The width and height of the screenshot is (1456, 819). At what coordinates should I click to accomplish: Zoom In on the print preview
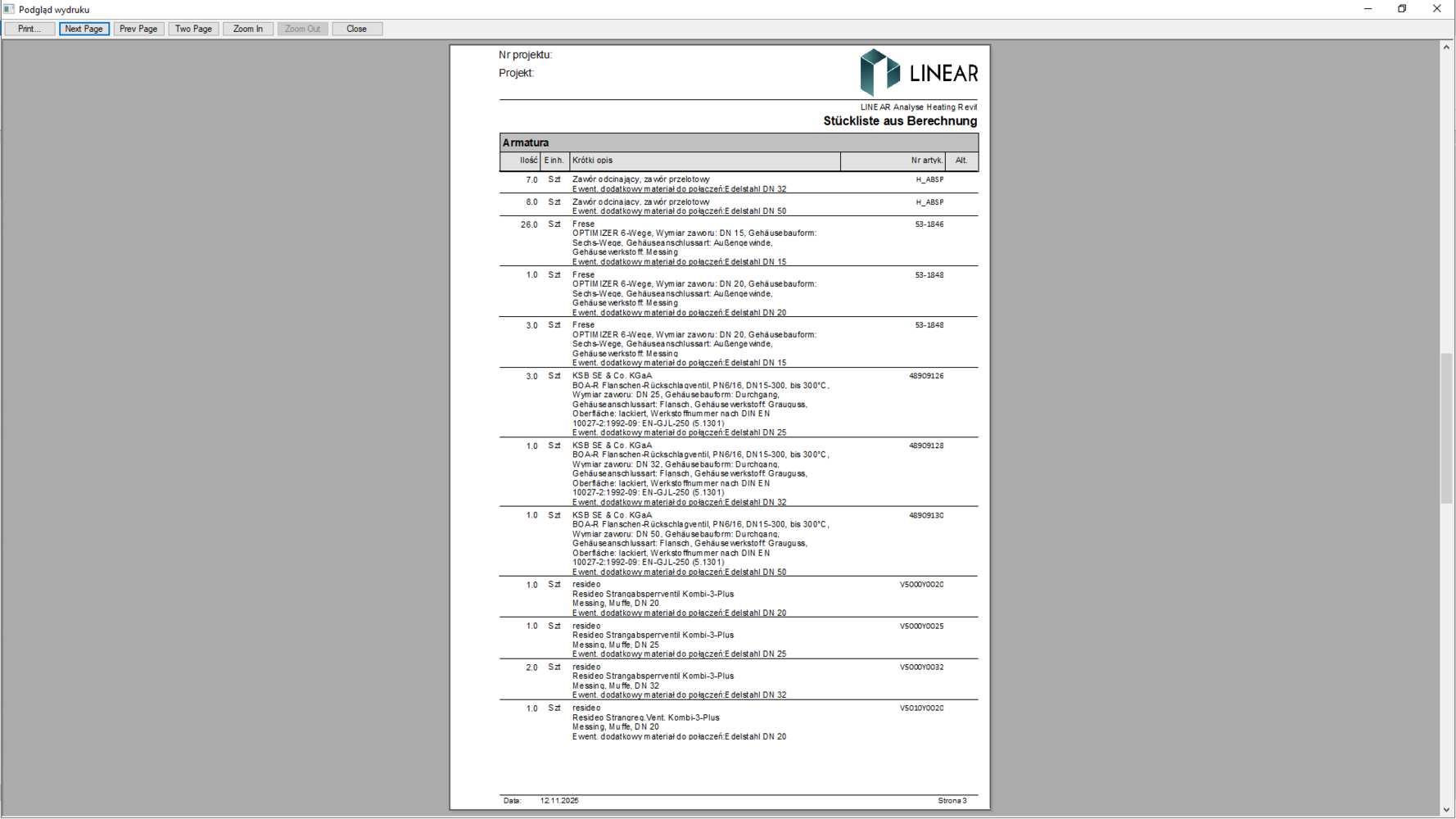(x=247, y=29)
